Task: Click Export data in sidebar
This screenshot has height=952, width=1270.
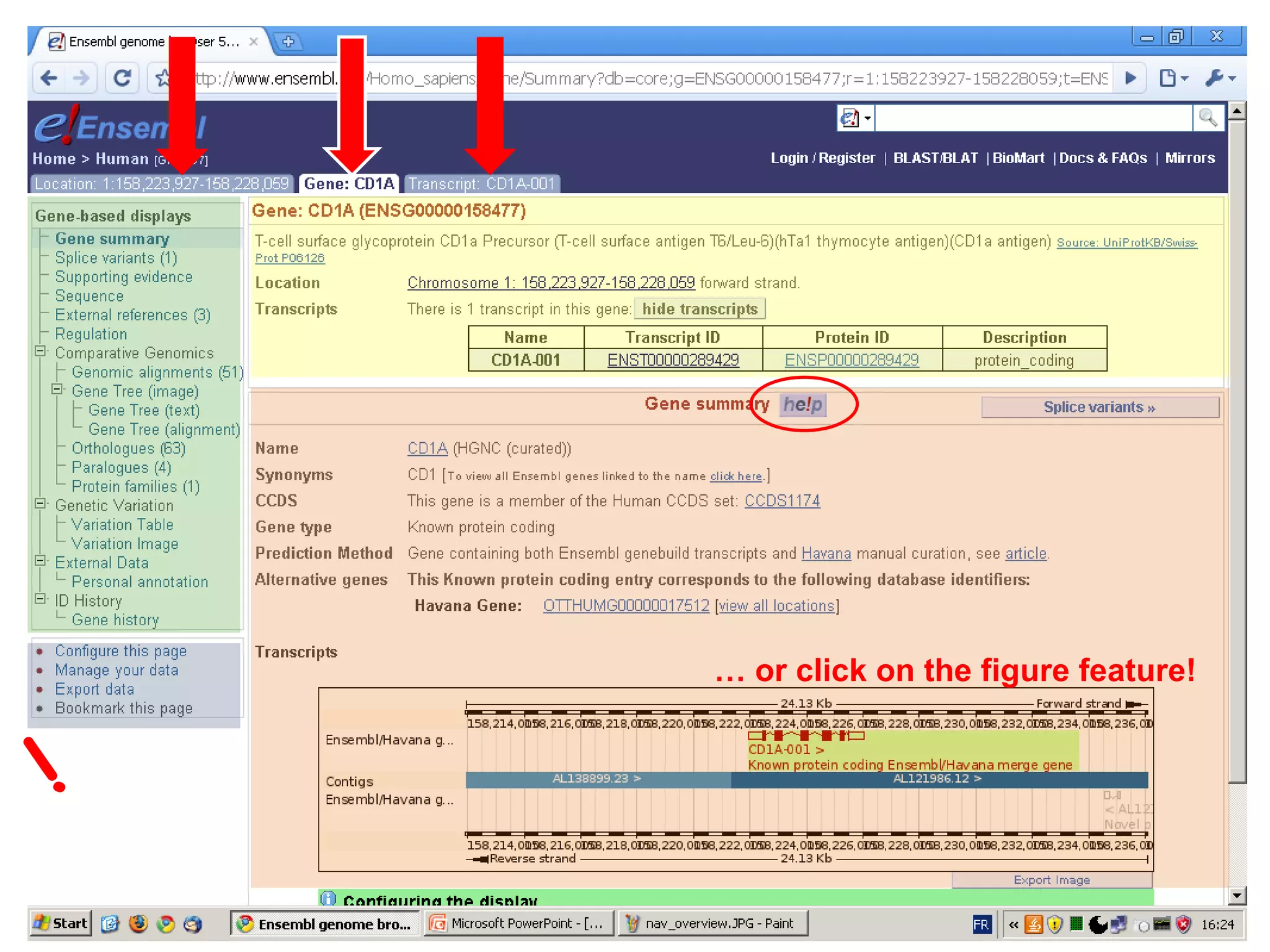Action: click(94, 690)
